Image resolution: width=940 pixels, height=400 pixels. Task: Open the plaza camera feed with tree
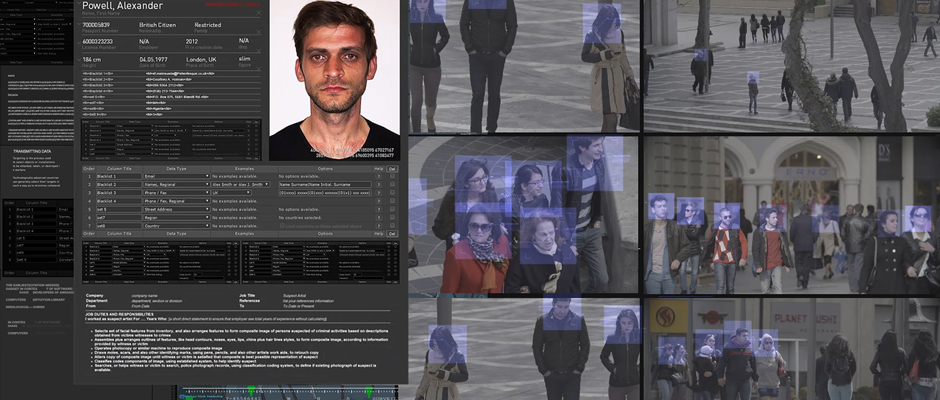click(x=791, y=66)
